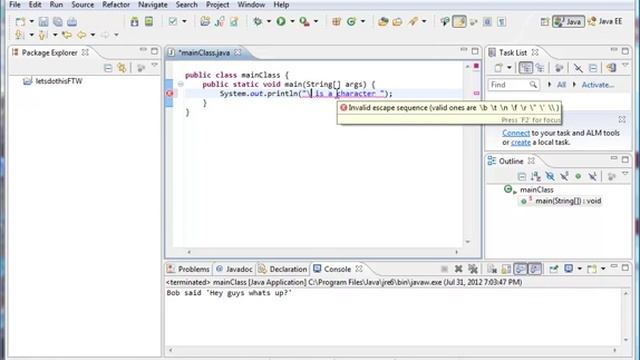The image size is (640, 360).
Task: Click the New Java Package icon
Action: pos(336,21)
